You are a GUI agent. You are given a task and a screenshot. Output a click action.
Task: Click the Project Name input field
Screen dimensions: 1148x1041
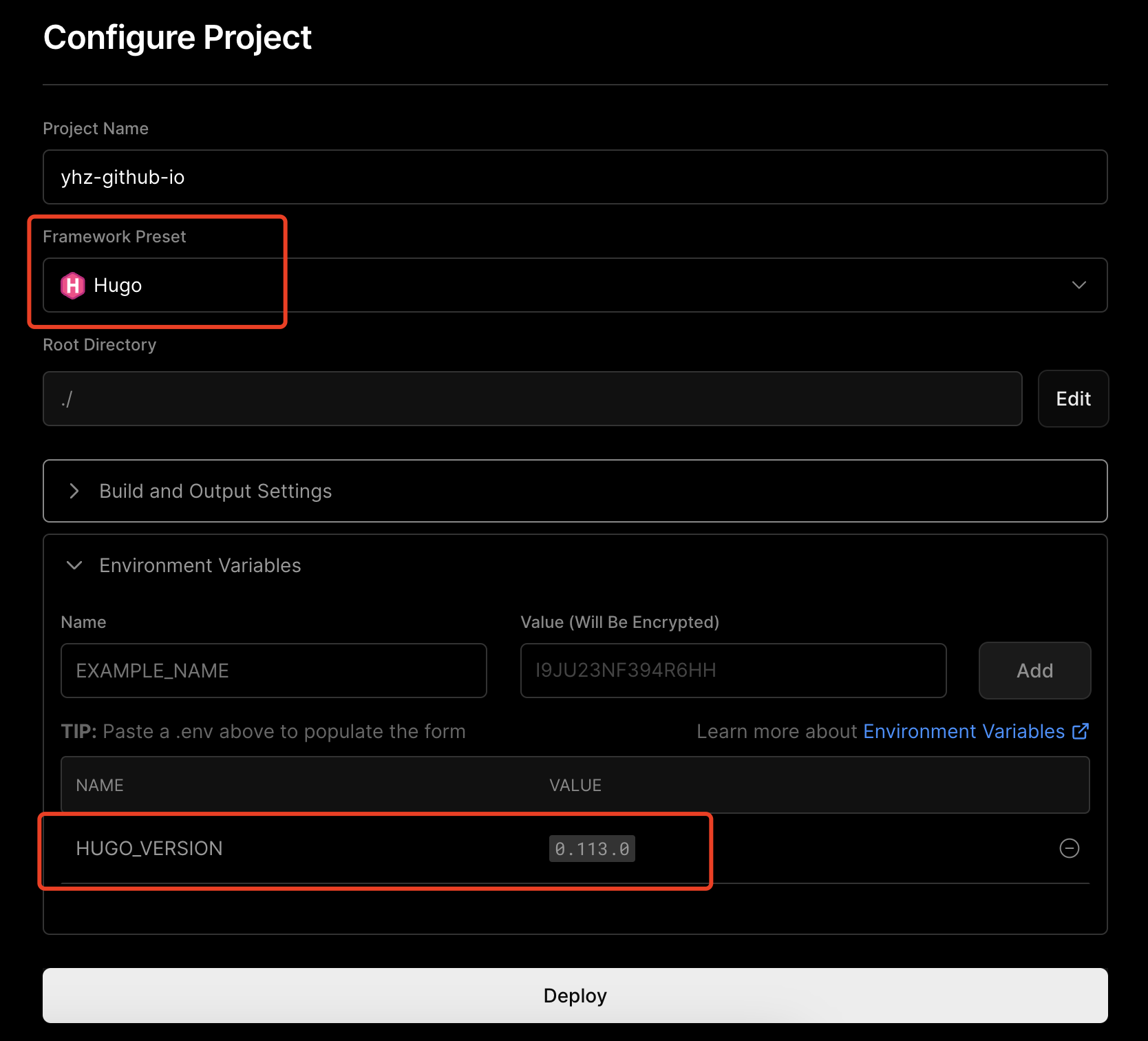tap(575, 177)
